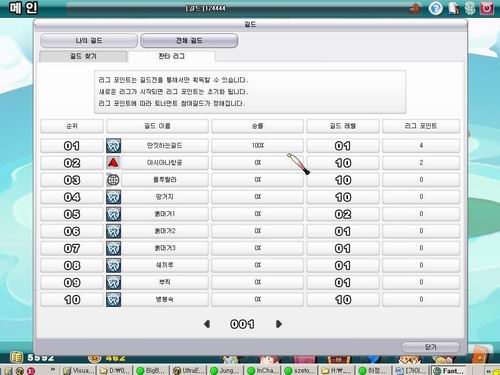
Task: Click the yellow ticket icon beside 5592
Action: click(x=16, y=357)
